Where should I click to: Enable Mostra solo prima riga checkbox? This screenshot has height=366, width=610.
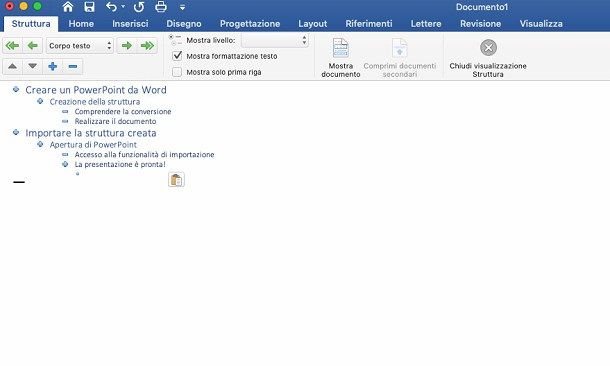coord(177,72)
